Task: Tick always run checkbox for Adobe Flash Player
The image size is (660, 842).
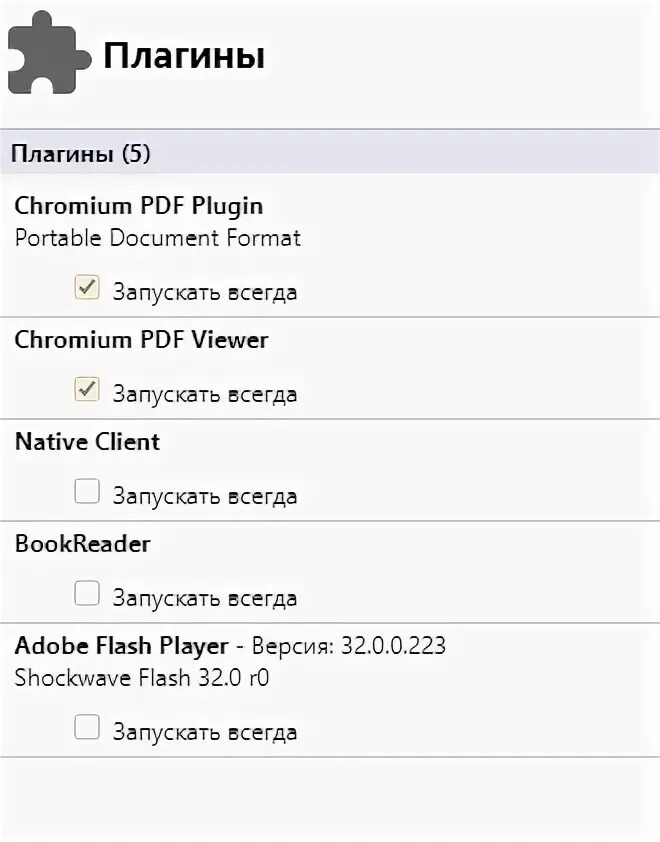Action: tap(87, 728)
